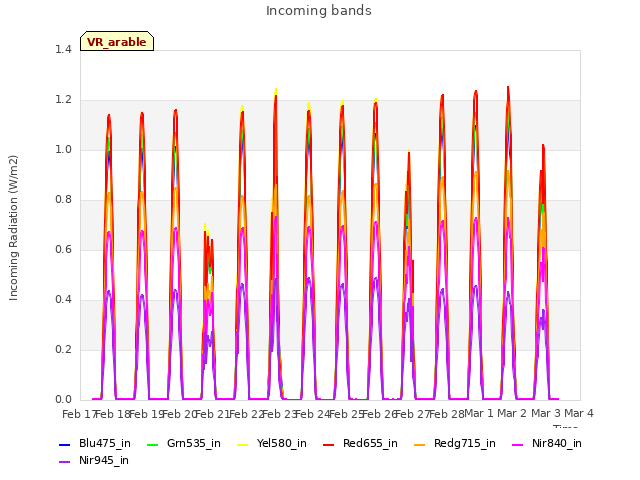Click the tallest red peak above Mar 2
This screenshot has height=480, width=640.
[x=508, y=89]
